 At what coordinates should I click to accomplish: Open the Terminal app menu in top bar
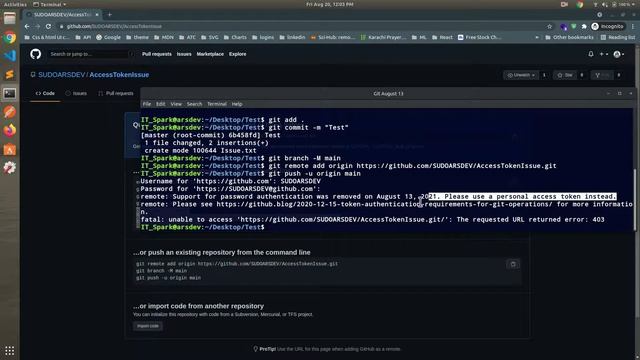[x=49, y=4]
